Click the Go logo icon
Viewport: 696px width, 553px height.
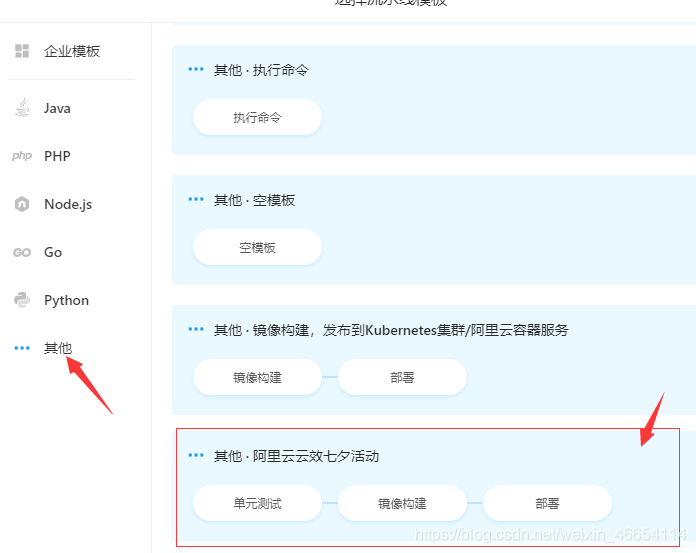pos(22,253)
